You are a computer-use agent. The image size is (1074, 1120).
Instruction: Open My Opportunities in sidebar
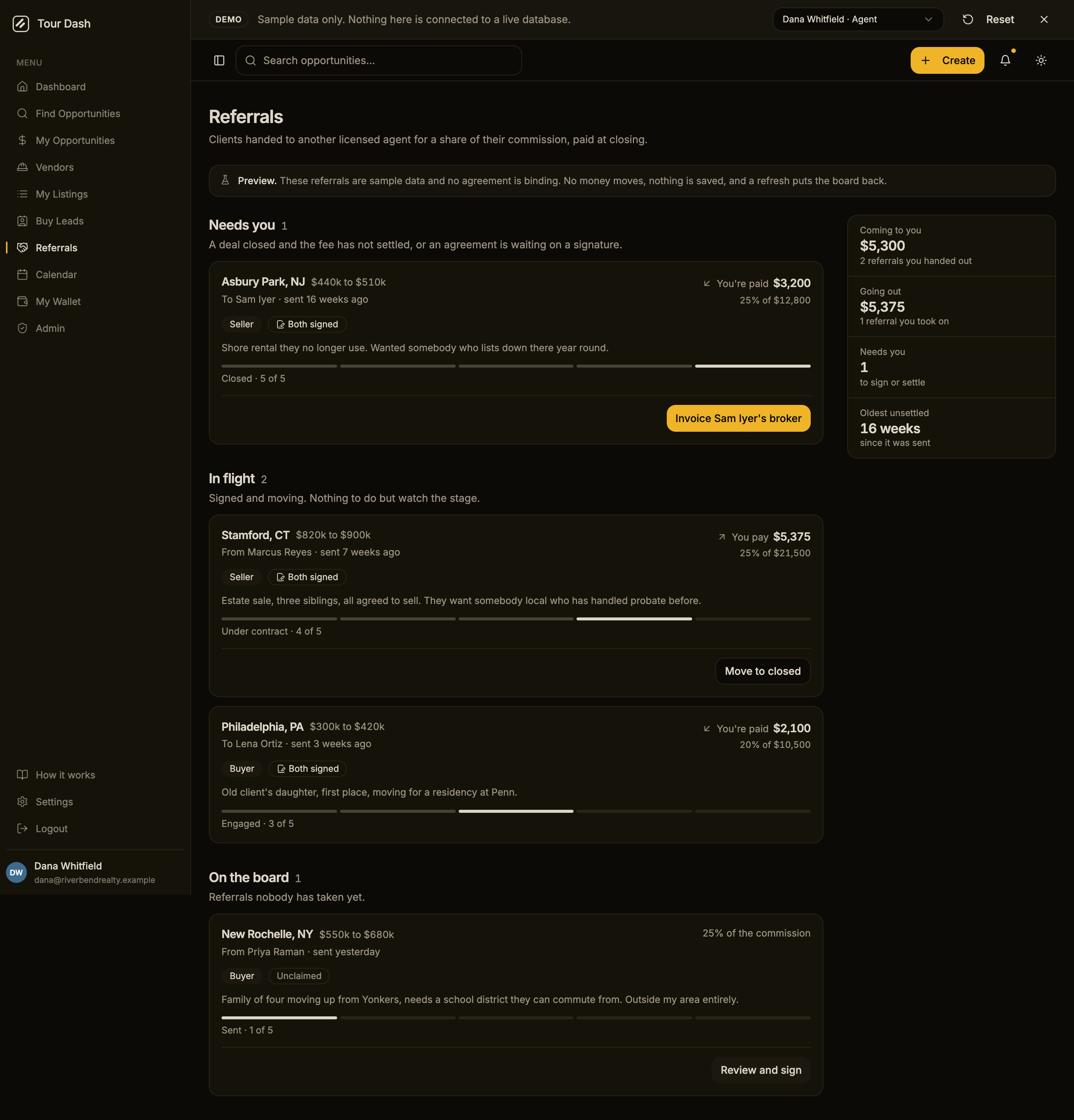pos(95,141)
